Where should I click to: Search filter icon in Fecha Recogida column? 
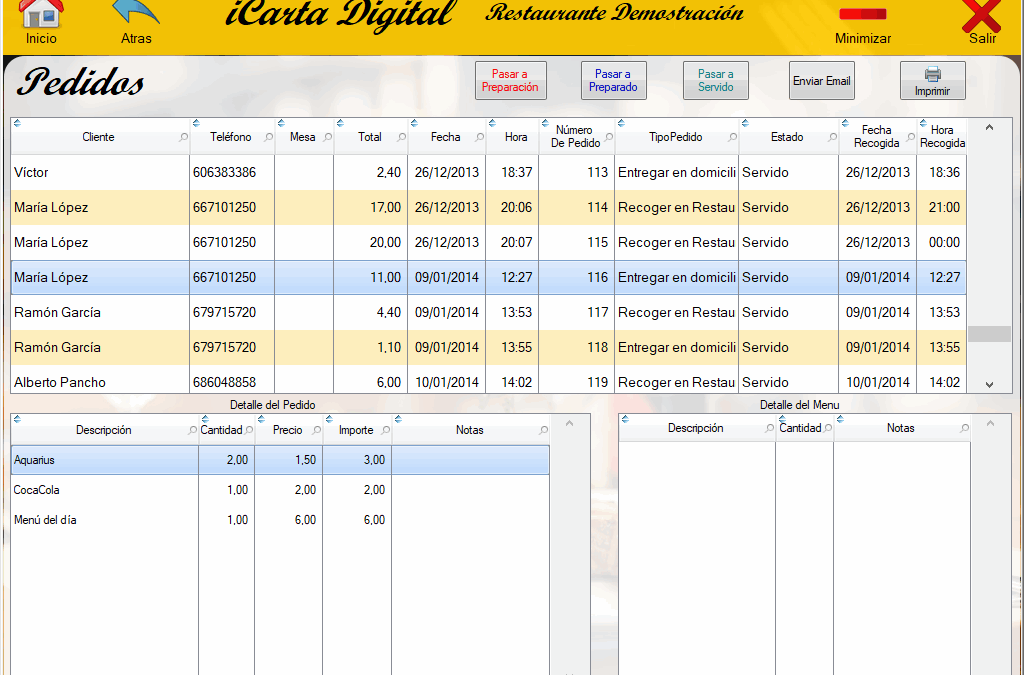(x=910, y=137)
